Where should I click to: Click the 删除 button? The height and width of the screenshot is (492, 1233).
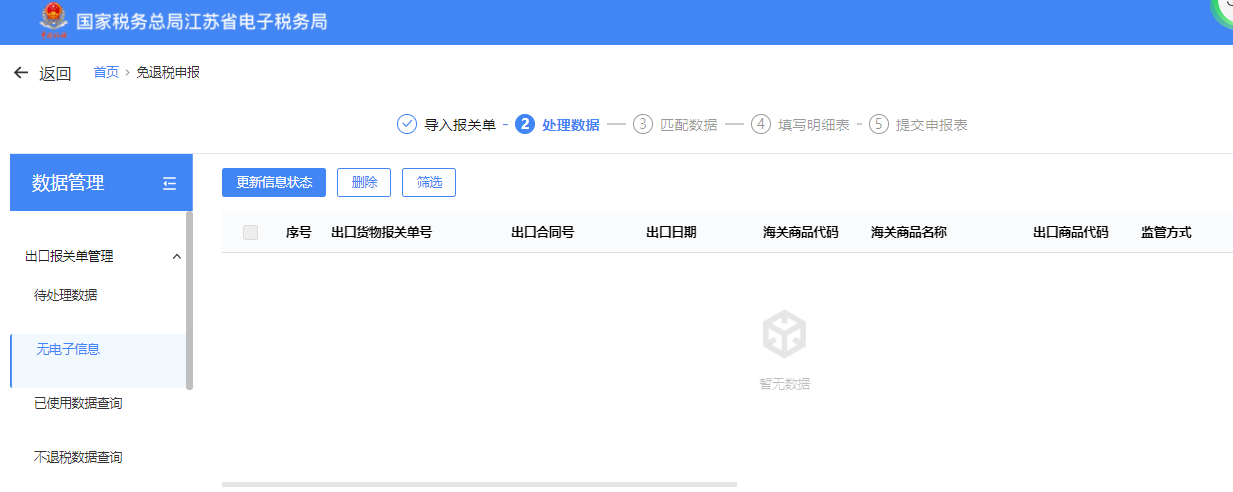tap(364, 182)
